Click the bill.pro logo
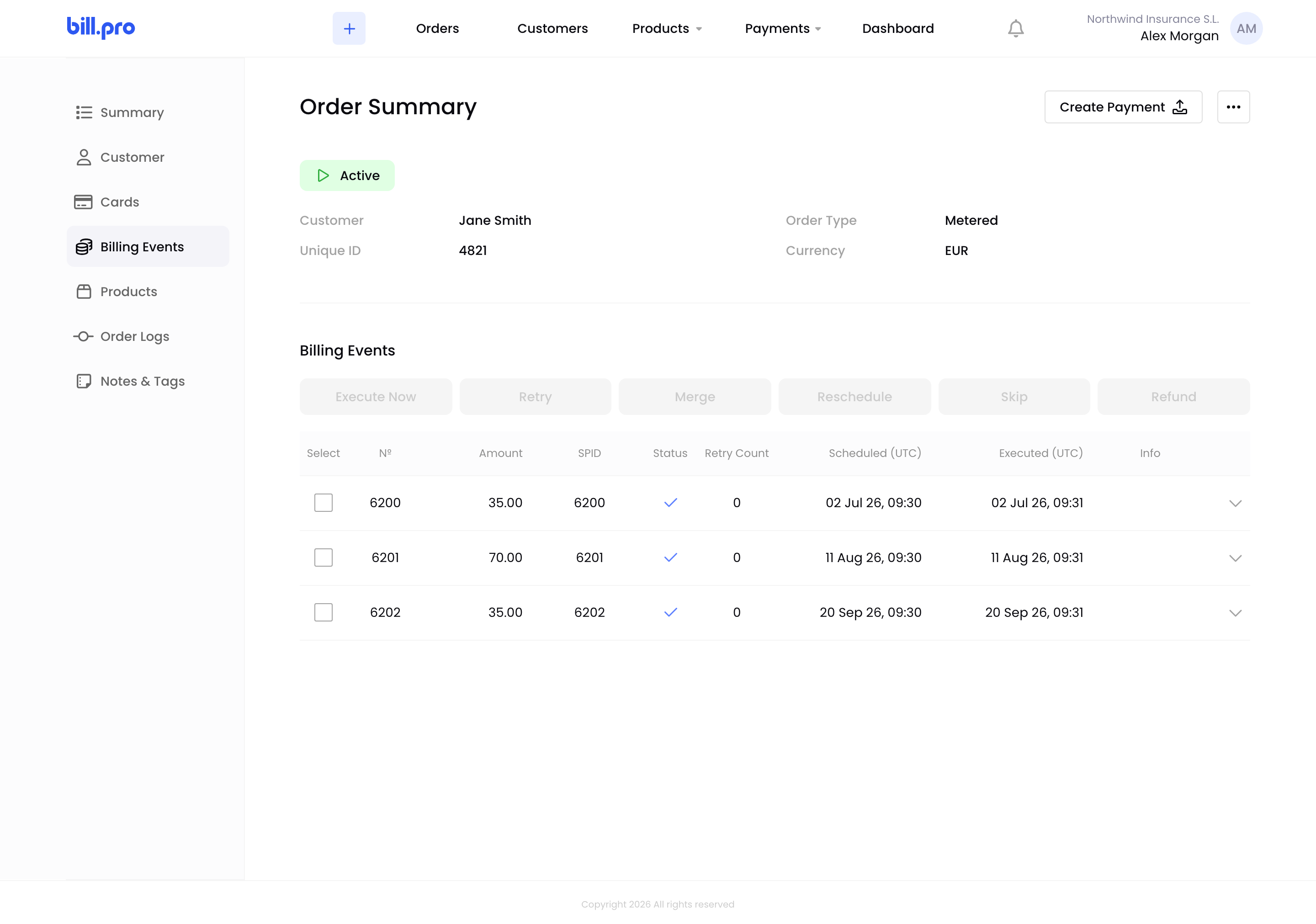 coord(101,27)
